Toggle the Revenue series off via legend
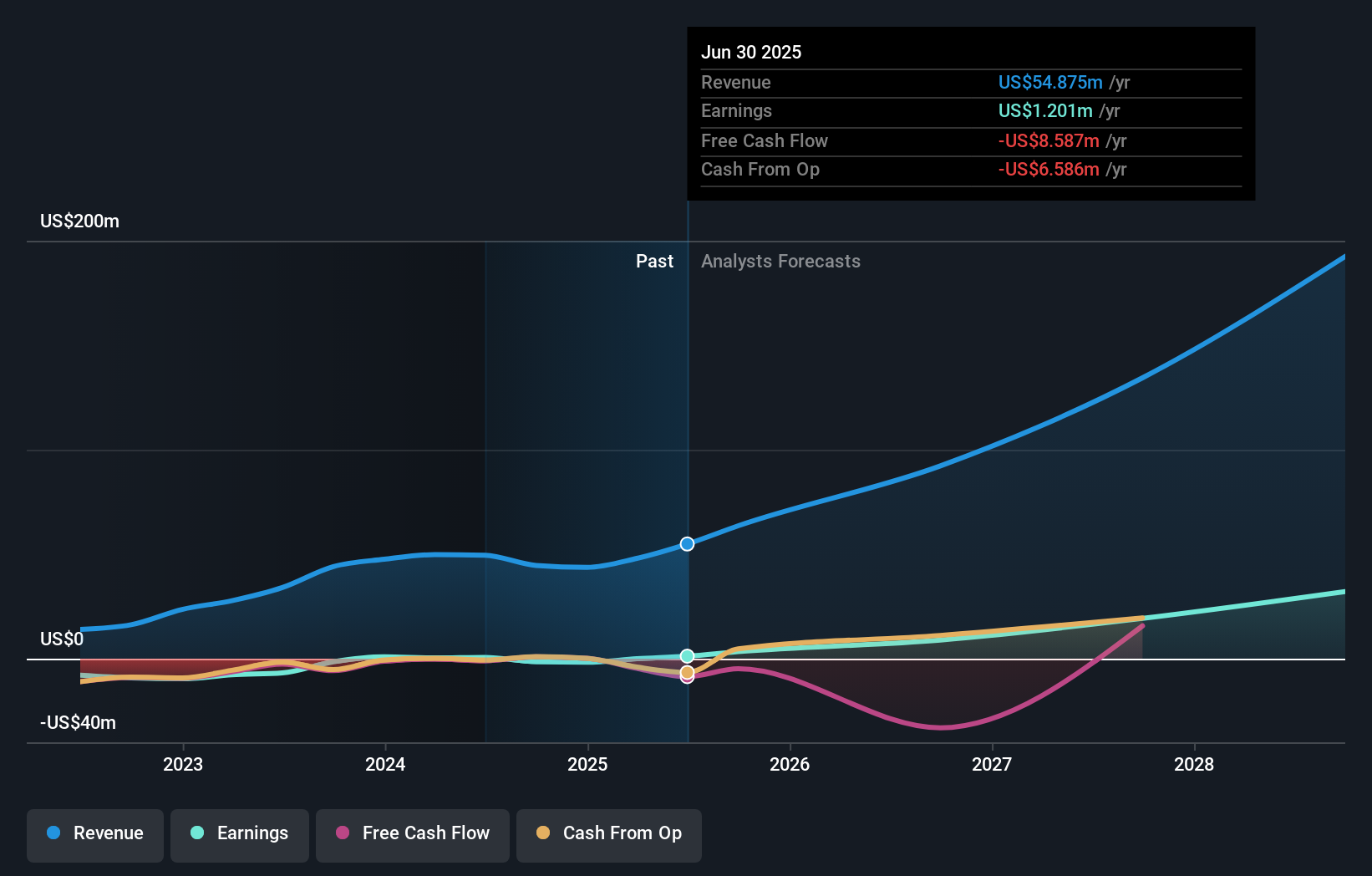The image size is (1372, 876). [94, 833]
